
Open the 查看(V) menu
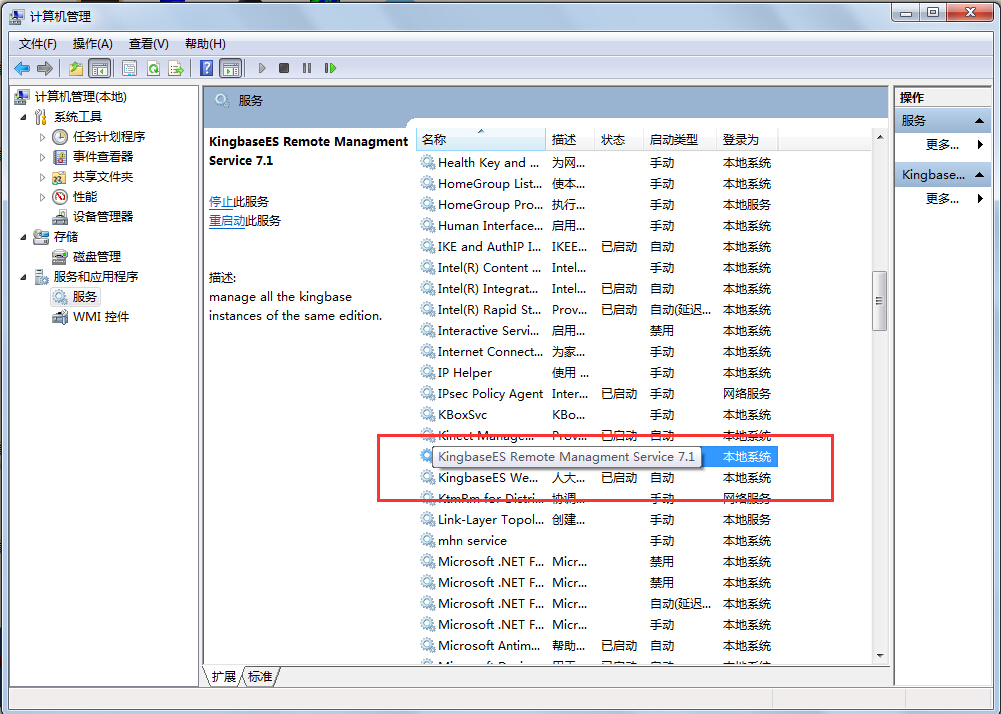[x=149, y=44]
